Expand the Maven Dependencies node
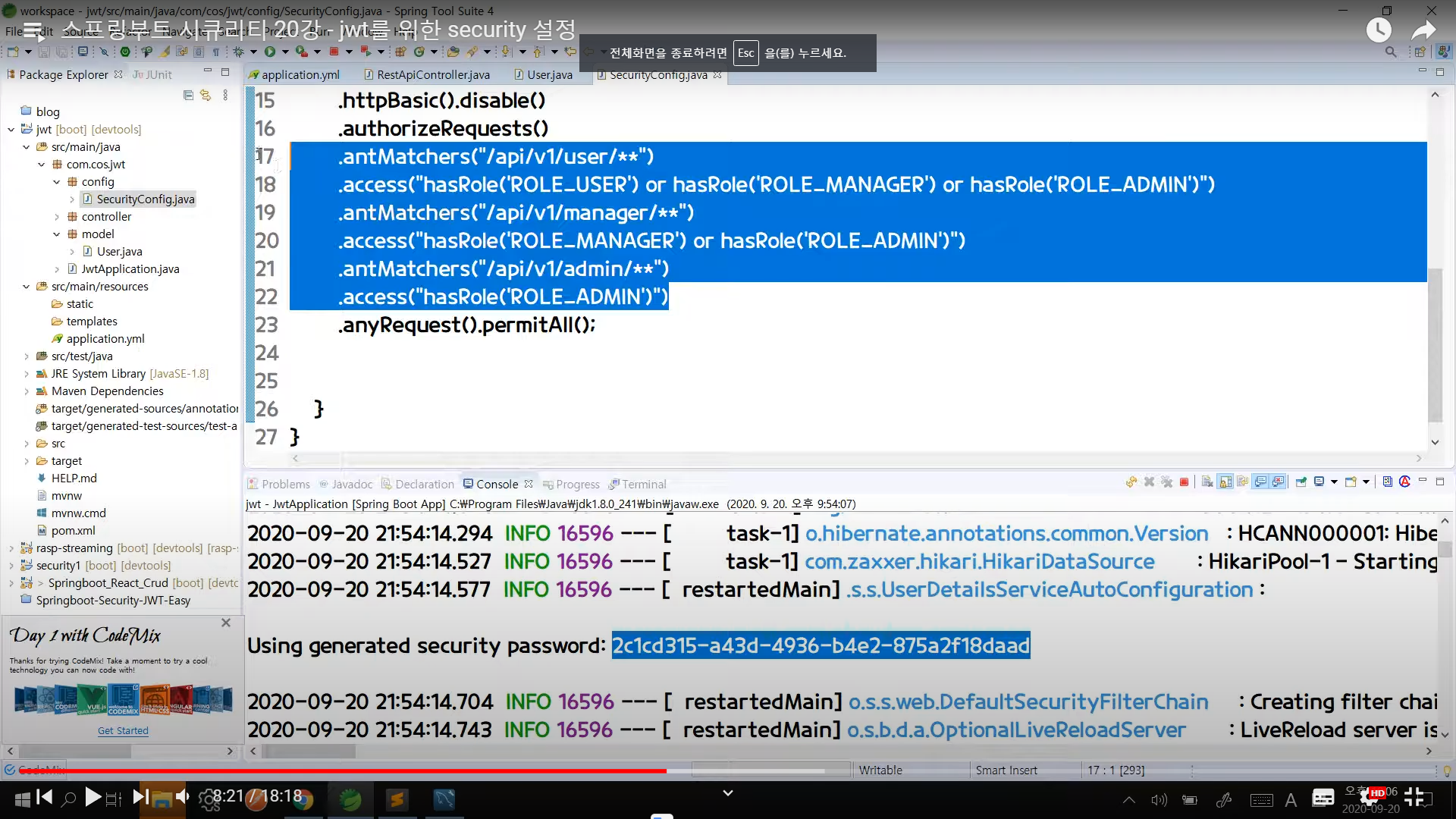This screenshot has height=819, width=1456. click(x=27, y=391)
